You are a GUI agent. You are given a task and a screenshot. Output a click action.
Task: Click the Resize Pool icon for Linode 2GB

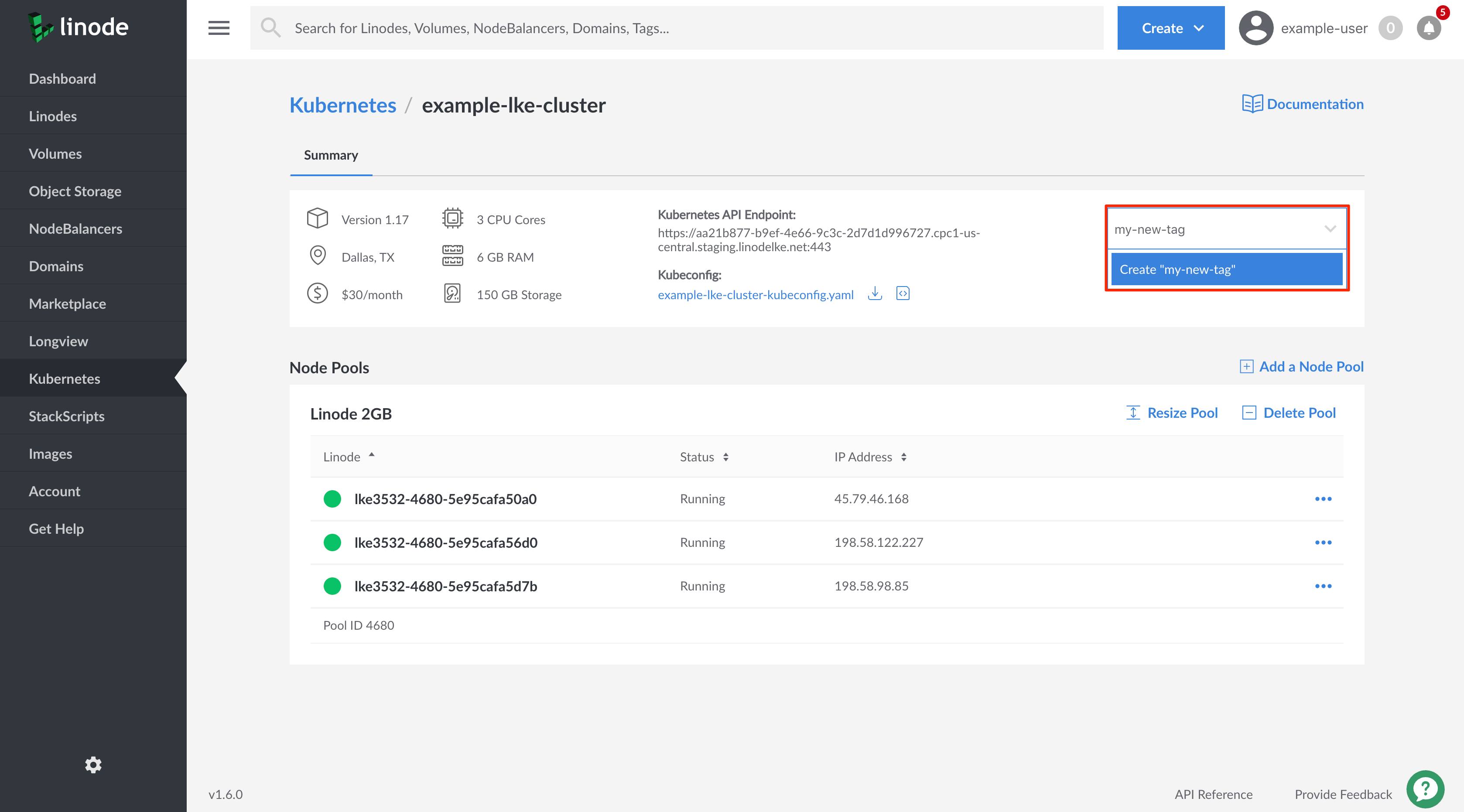pos(1133,413)
